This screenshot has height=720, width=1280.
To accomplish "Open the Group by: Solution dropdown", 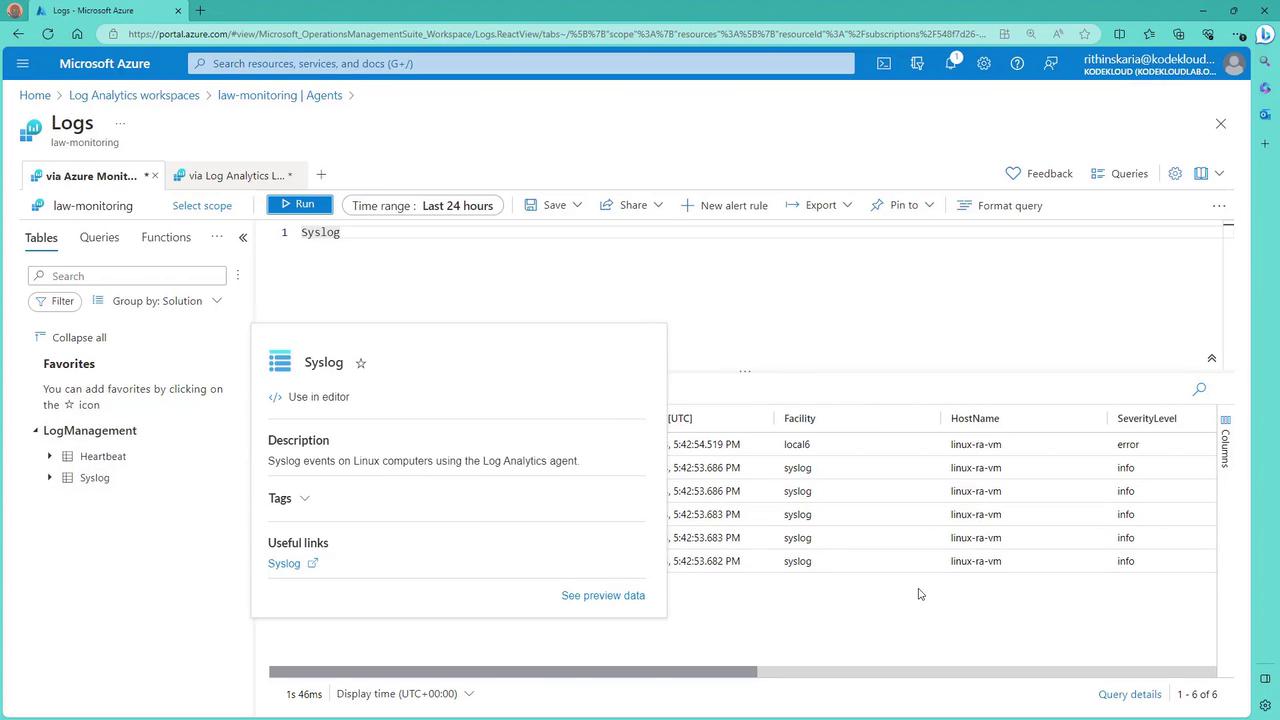I will (157, 301).
